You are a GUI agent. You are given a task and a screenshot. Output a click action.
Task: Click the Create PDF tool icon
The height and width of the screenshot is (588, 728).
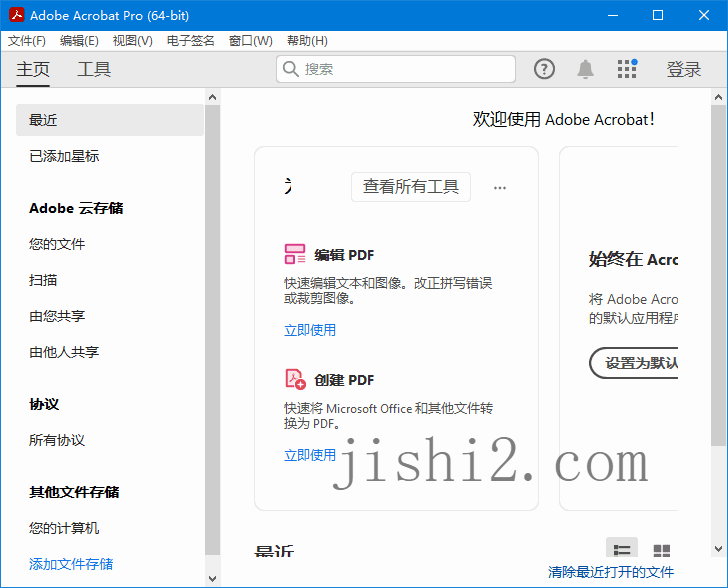[295, 379]
